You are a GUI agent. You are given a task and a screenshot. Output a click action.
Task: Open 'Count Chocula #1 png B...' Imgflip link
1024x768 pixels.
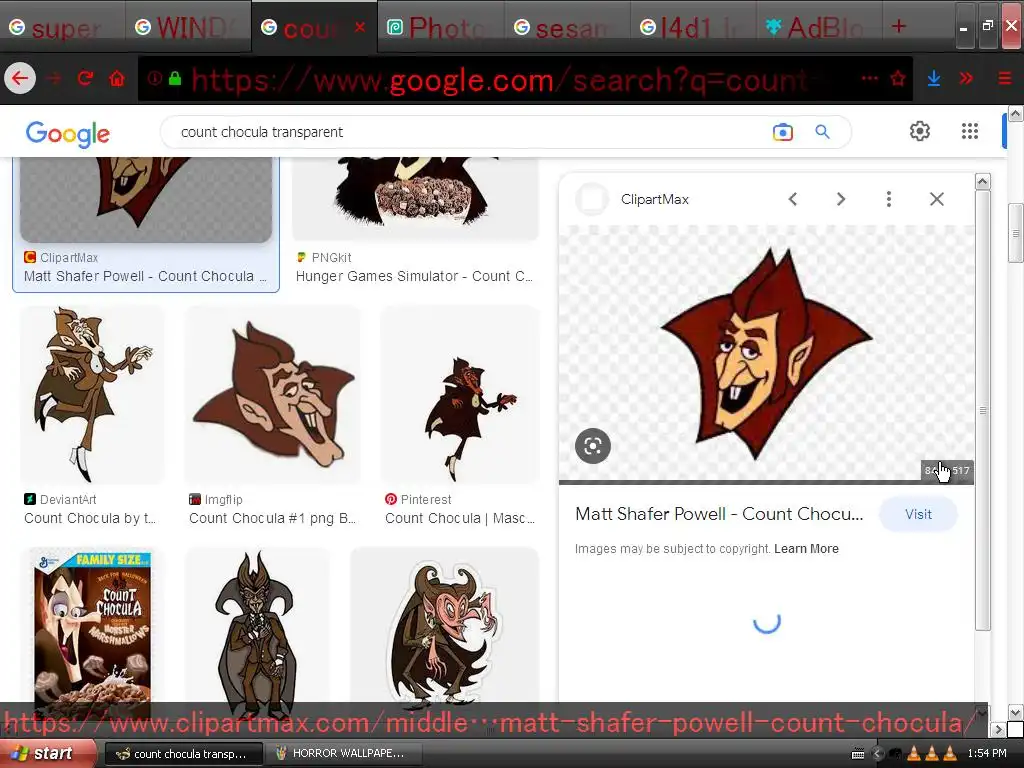pyautogui.click(x=272, y=519)
